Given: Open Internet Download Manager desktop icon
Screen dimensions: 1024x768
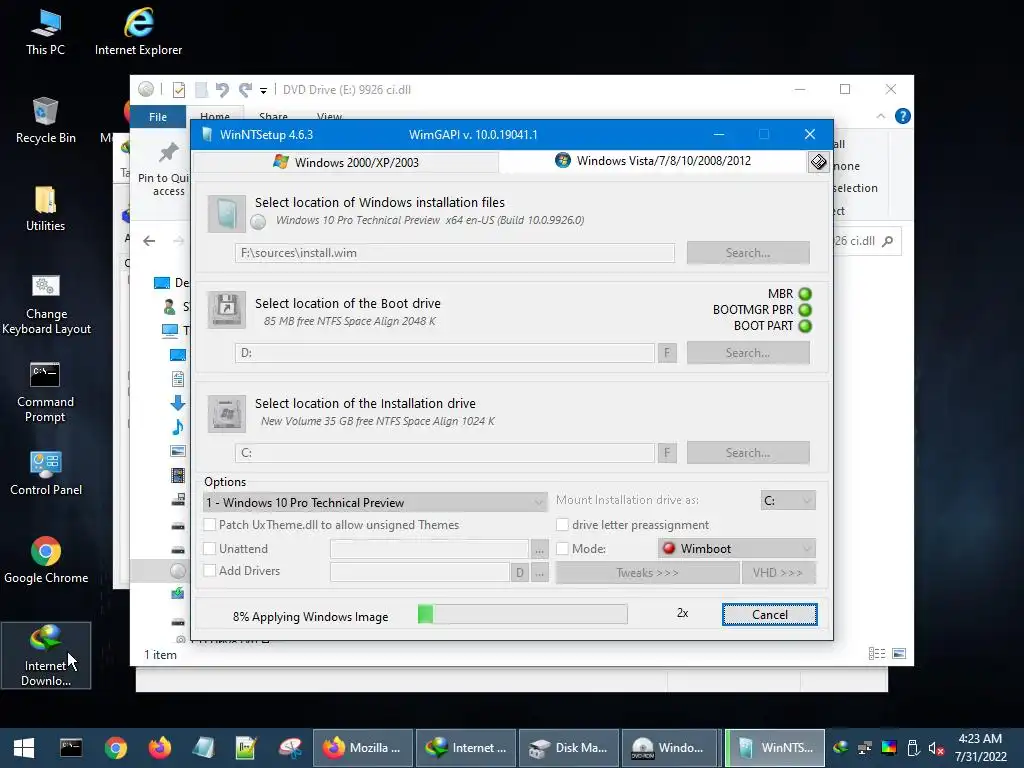Looking at the screenshot, I should click(x=46, y=655).
